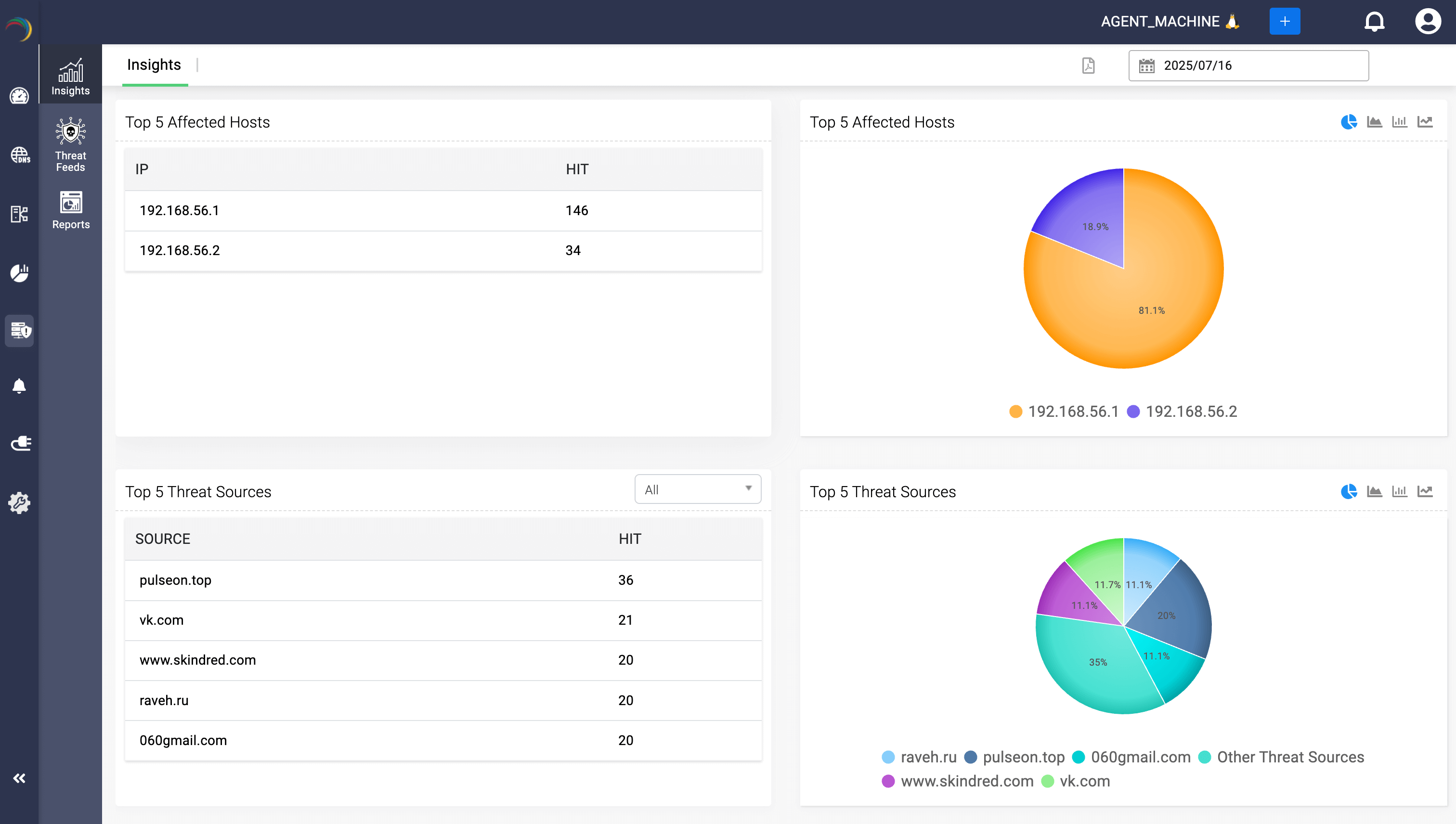
Task: Open the All filter dropdown for Threat Sources
Action: tap(698, 489)
